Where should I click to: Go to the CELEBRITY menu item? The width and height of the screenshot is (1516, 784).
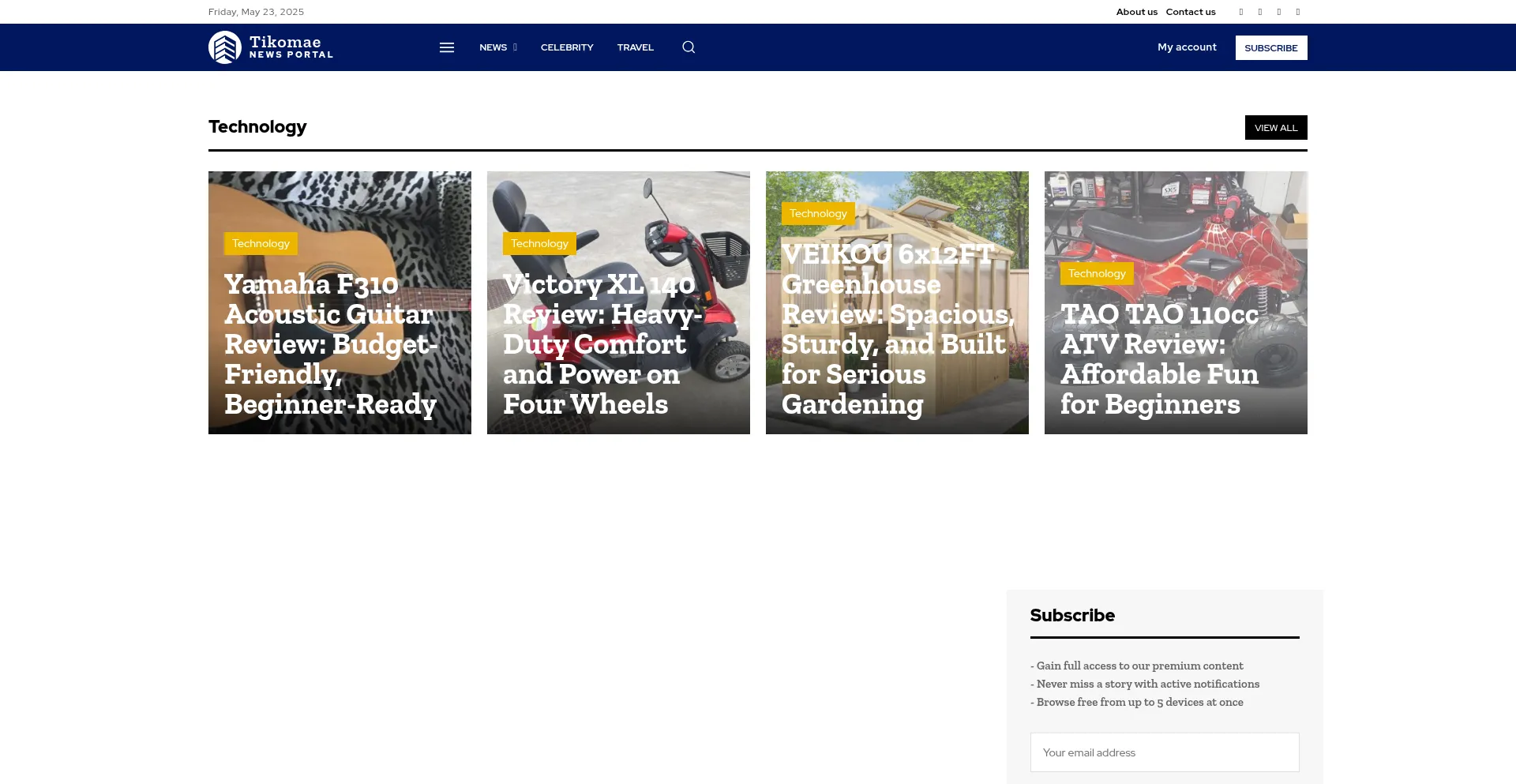(567, 47)
